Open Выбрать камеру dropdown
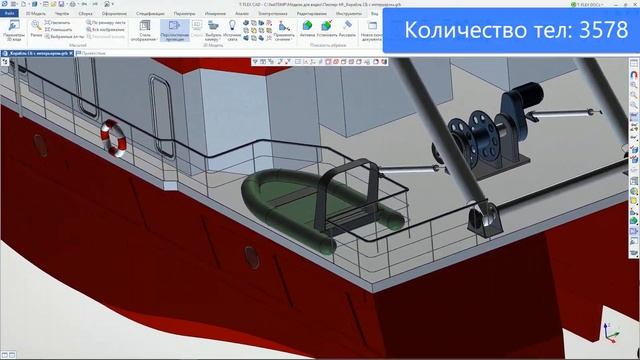 pyautogui.click(x=213, y=31)
